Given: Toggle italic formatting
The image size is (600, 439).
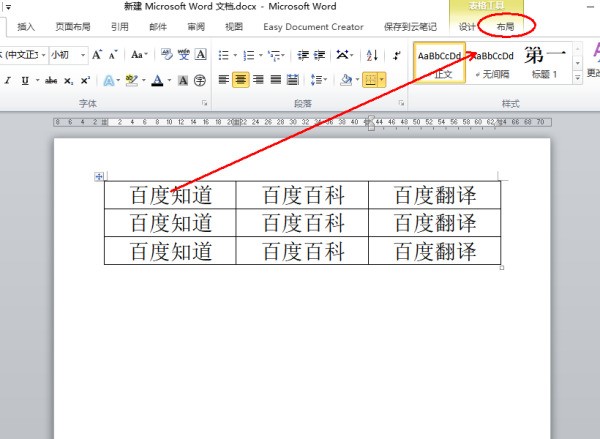Looking at the screenshot, I should pos(7,80).
